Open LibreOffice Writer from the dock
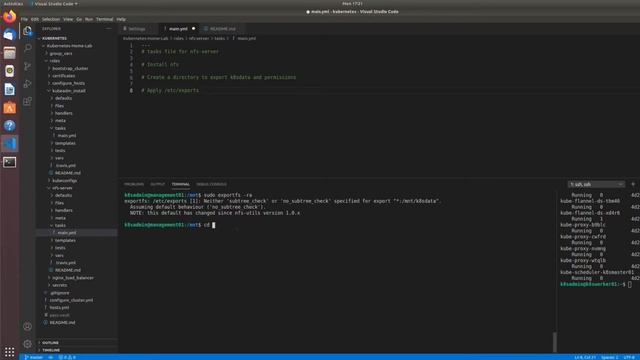The height and width of the screenshot is (360, 640). click(x=9, y=89)
